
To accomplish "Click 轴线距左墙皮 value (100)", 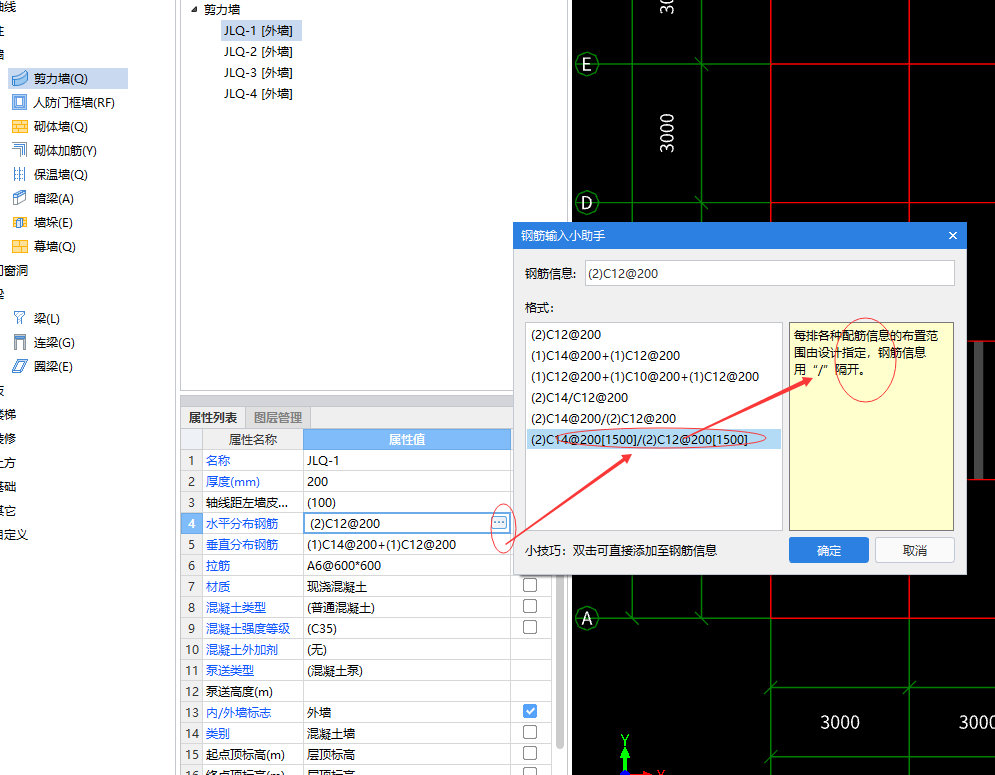I will click(x=407, y=502).
